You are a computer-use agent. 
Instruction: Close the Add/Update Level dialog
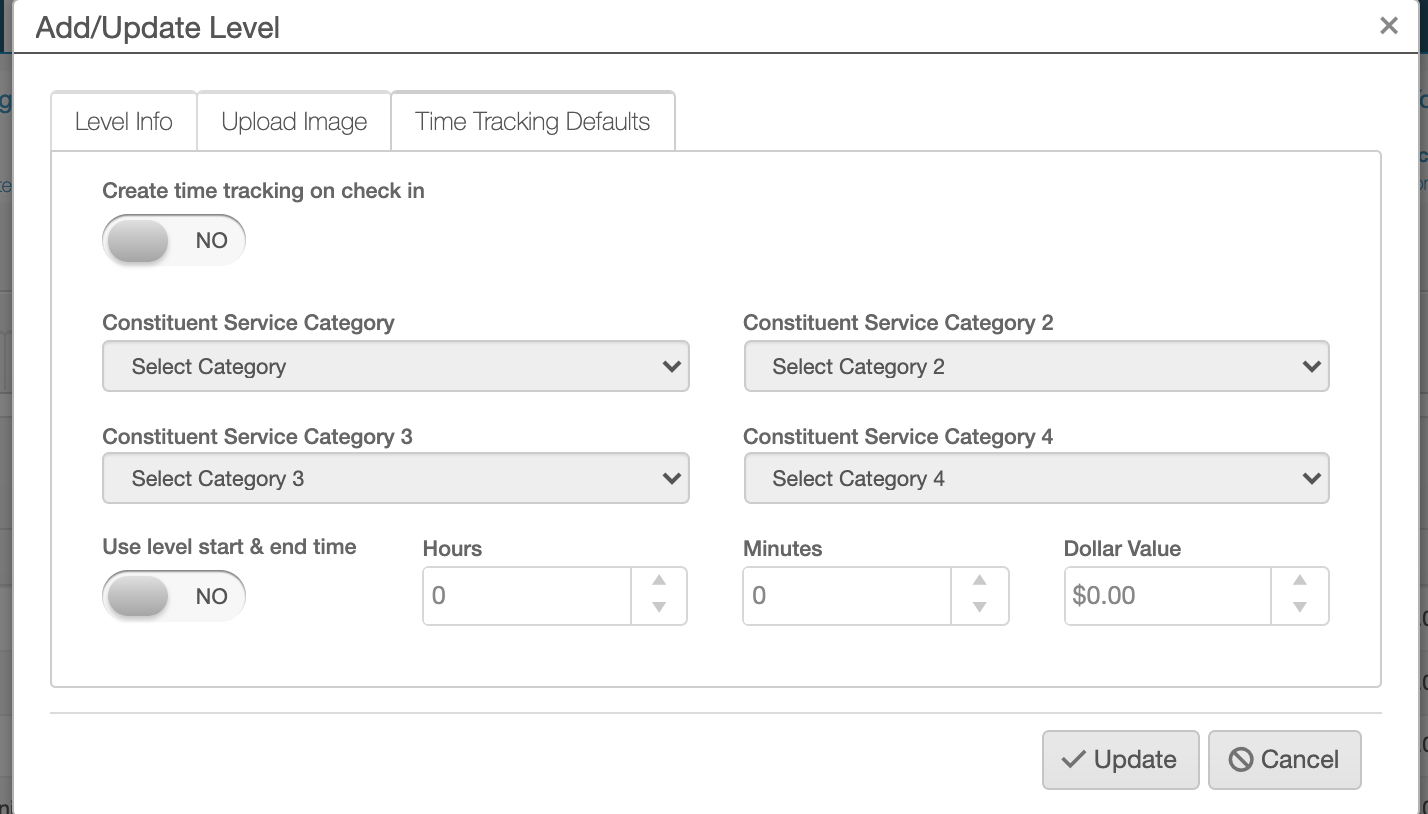1388,26
